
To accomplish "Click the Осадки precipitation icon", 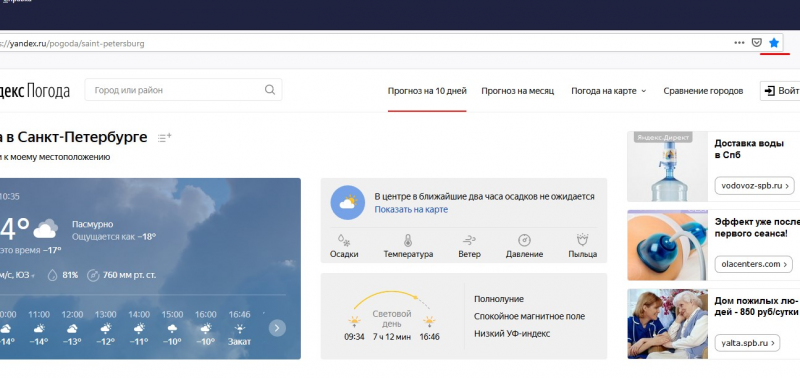I will coord(343,240).
